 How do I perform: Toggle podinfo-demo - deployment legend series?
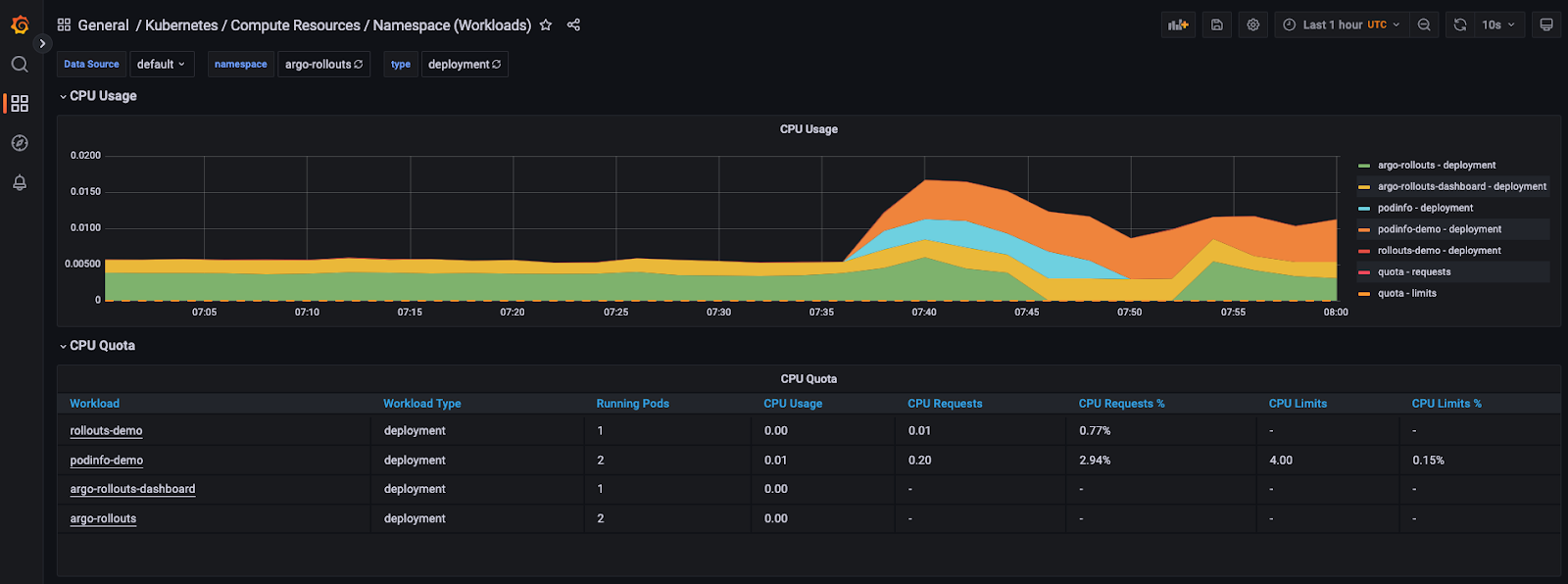1440,229
